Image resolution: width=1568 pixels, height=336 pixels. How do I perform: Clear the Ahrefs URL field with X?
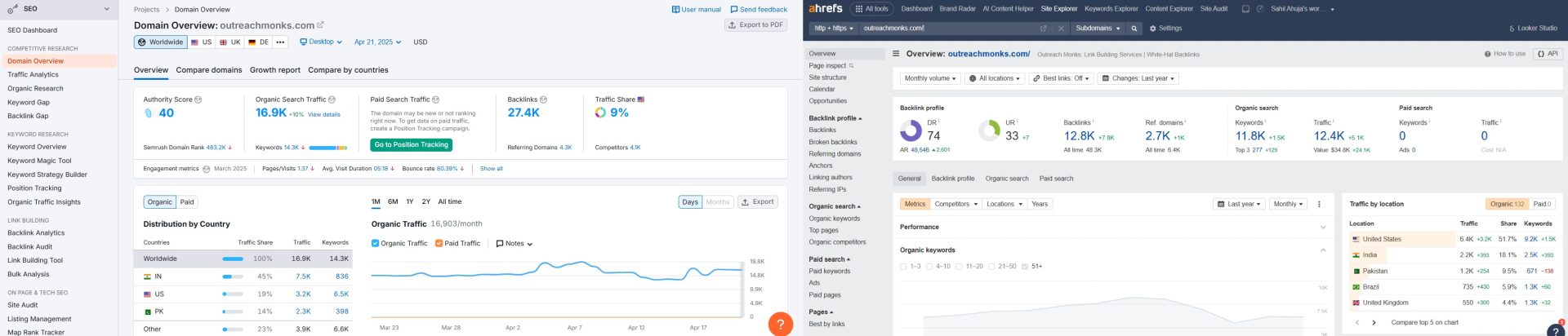[x=1061, y=29]
